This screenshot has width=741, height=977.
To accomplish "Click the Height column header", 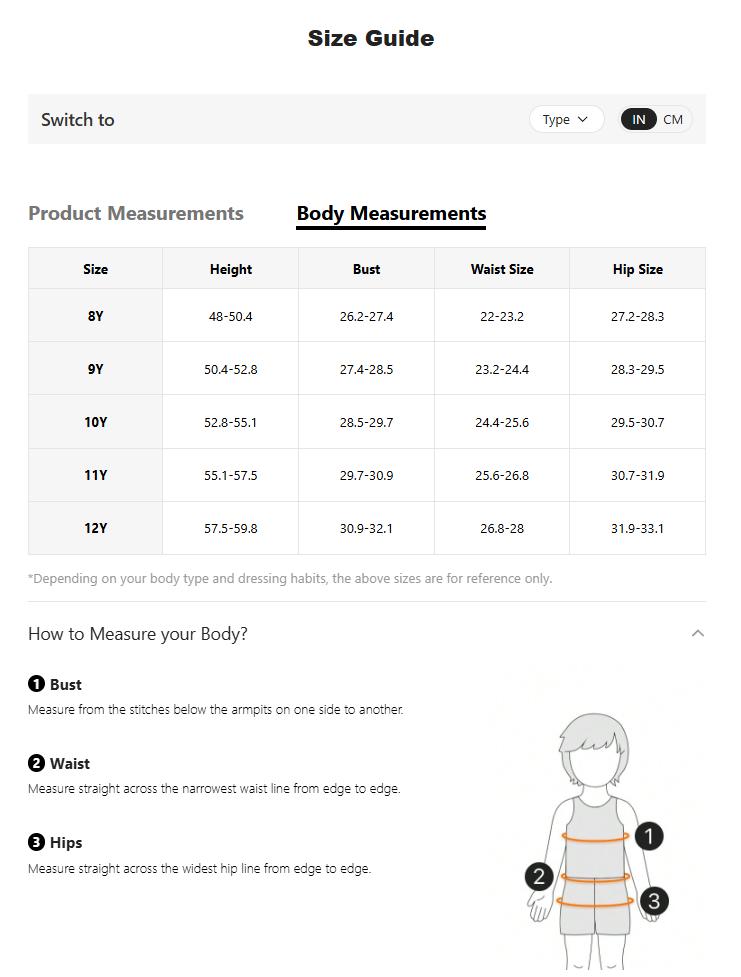I will [231, 269].
